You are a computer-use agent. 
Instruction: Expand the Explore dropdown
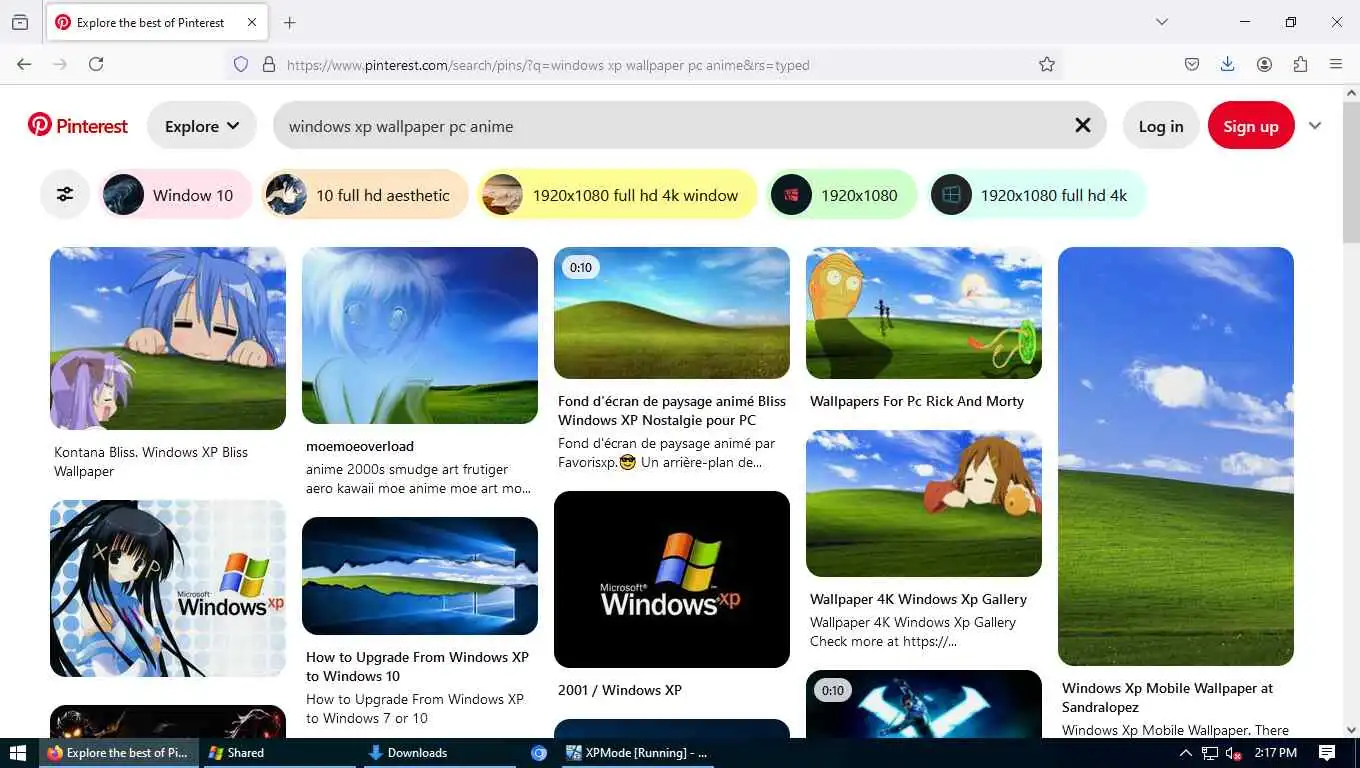202,126
